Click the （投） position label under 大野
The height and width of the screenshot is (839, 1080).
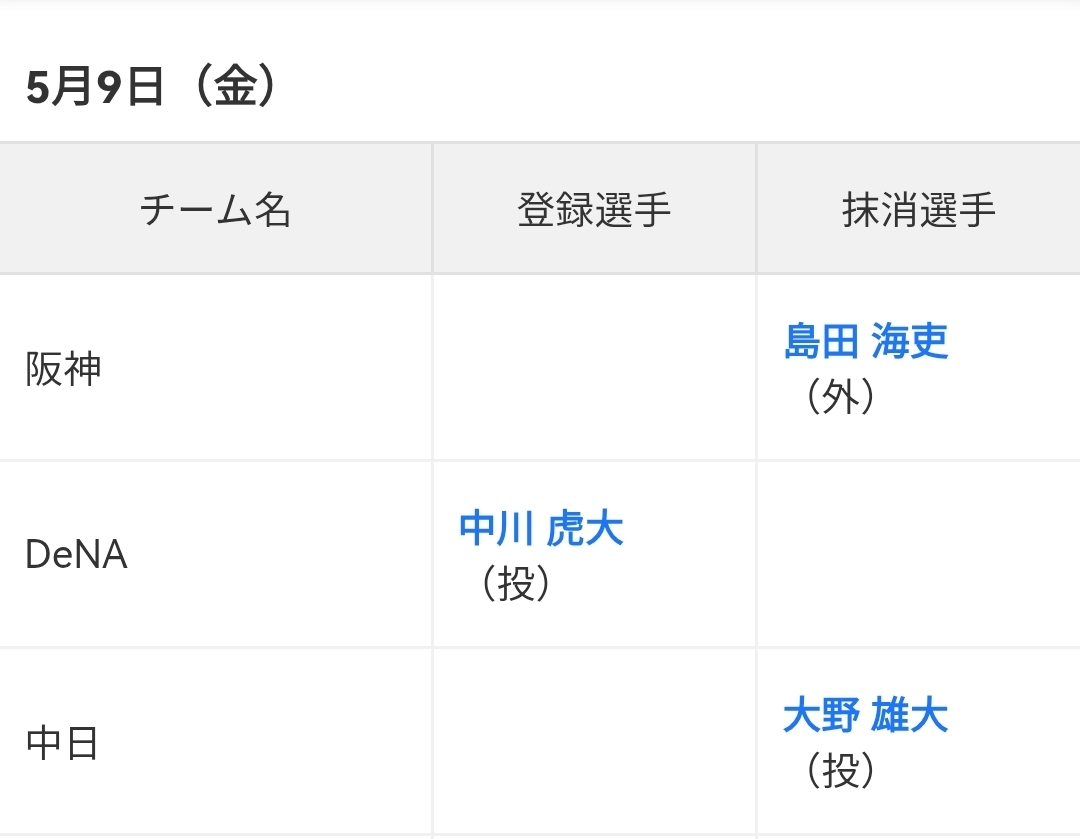point(840,771)
